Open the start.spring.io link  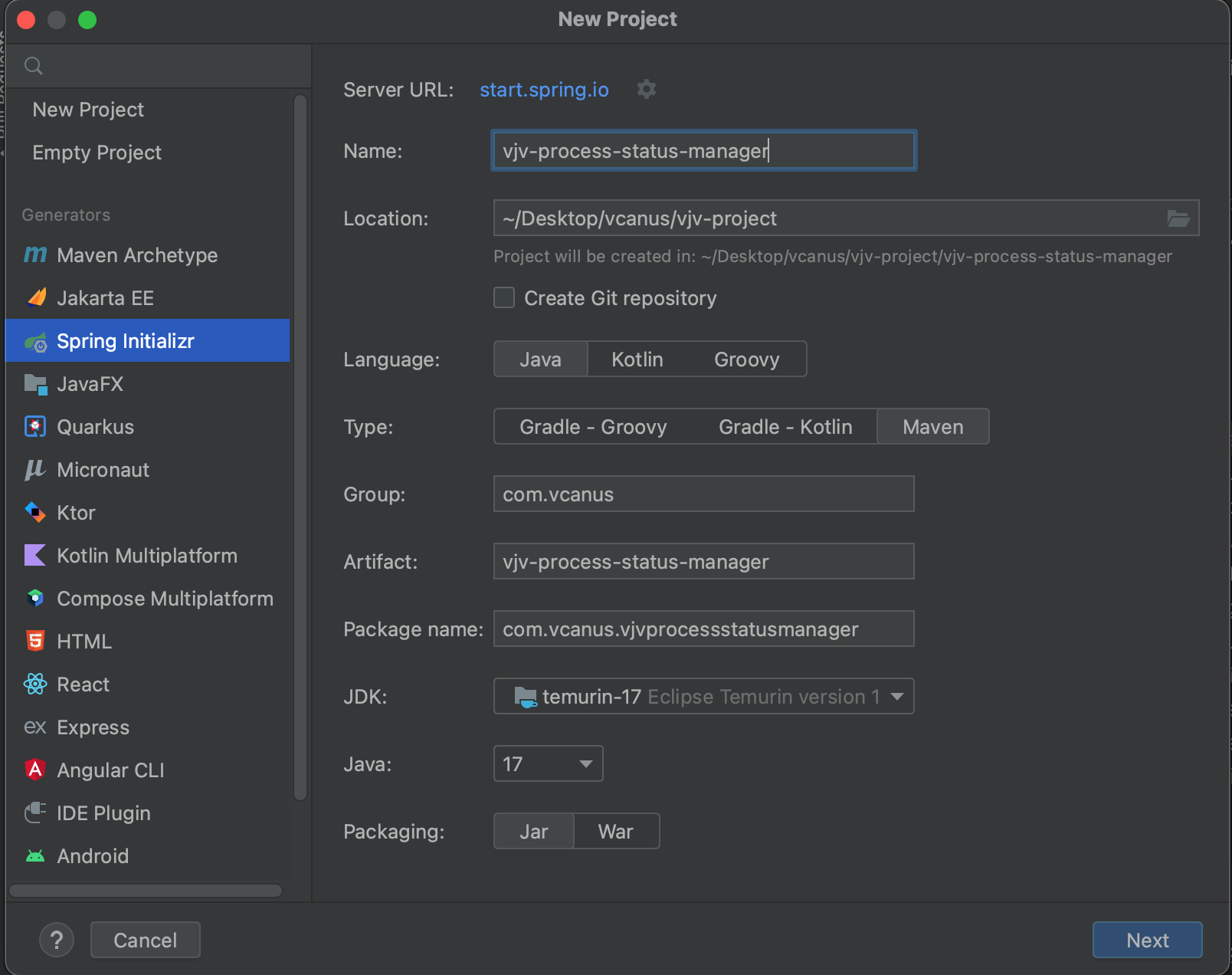click(543, 90)
